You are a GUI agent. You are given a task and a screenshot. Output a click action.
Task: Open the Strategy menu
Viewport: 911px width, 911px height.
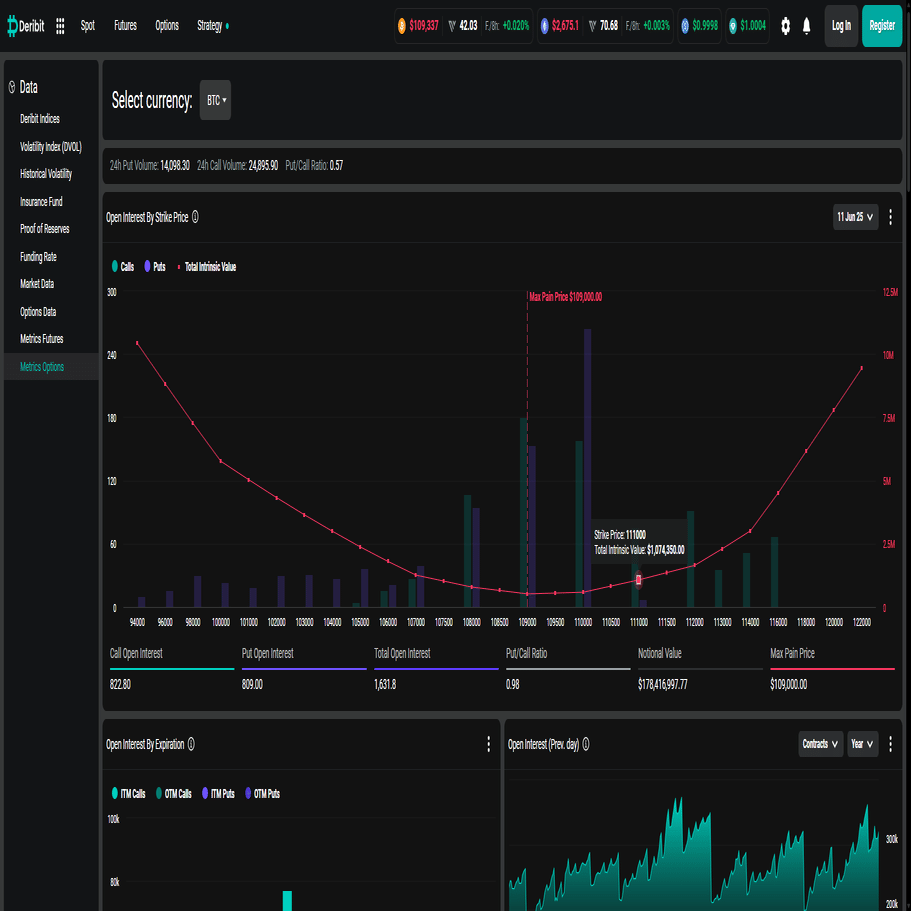pos(212,26)
